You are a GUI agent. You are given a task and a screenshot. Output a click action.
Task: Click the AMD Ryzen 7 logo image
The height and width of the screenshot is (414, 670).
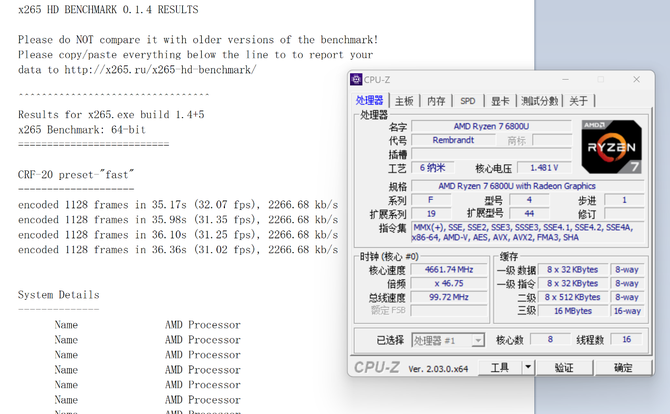coord(609,145)
